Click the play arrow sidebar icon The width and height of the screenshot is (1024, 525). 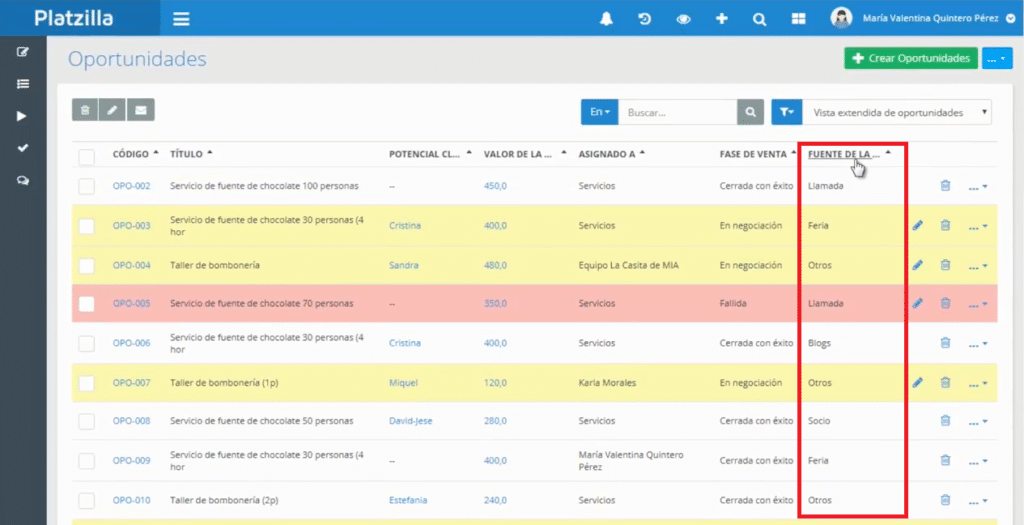coord(22,116)
